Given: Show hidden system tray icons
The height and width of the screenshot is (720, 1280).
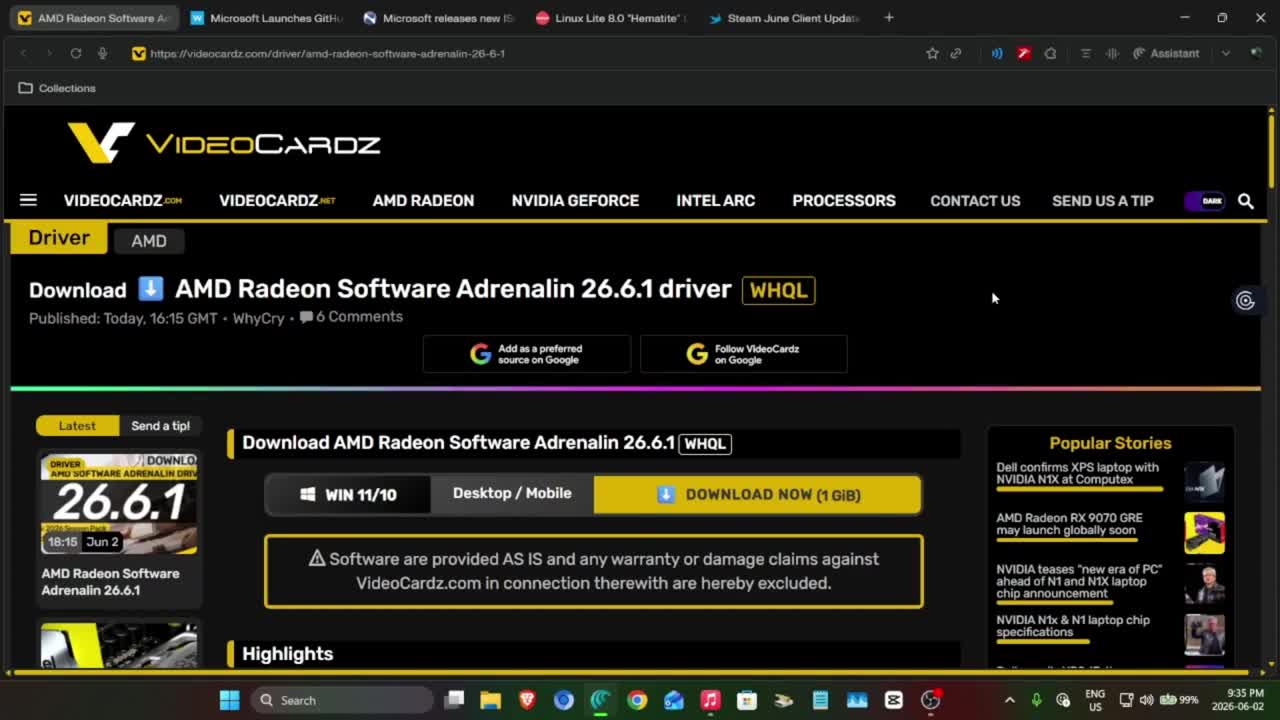Looking at the screenshot, I should (x=1009, y=700).
